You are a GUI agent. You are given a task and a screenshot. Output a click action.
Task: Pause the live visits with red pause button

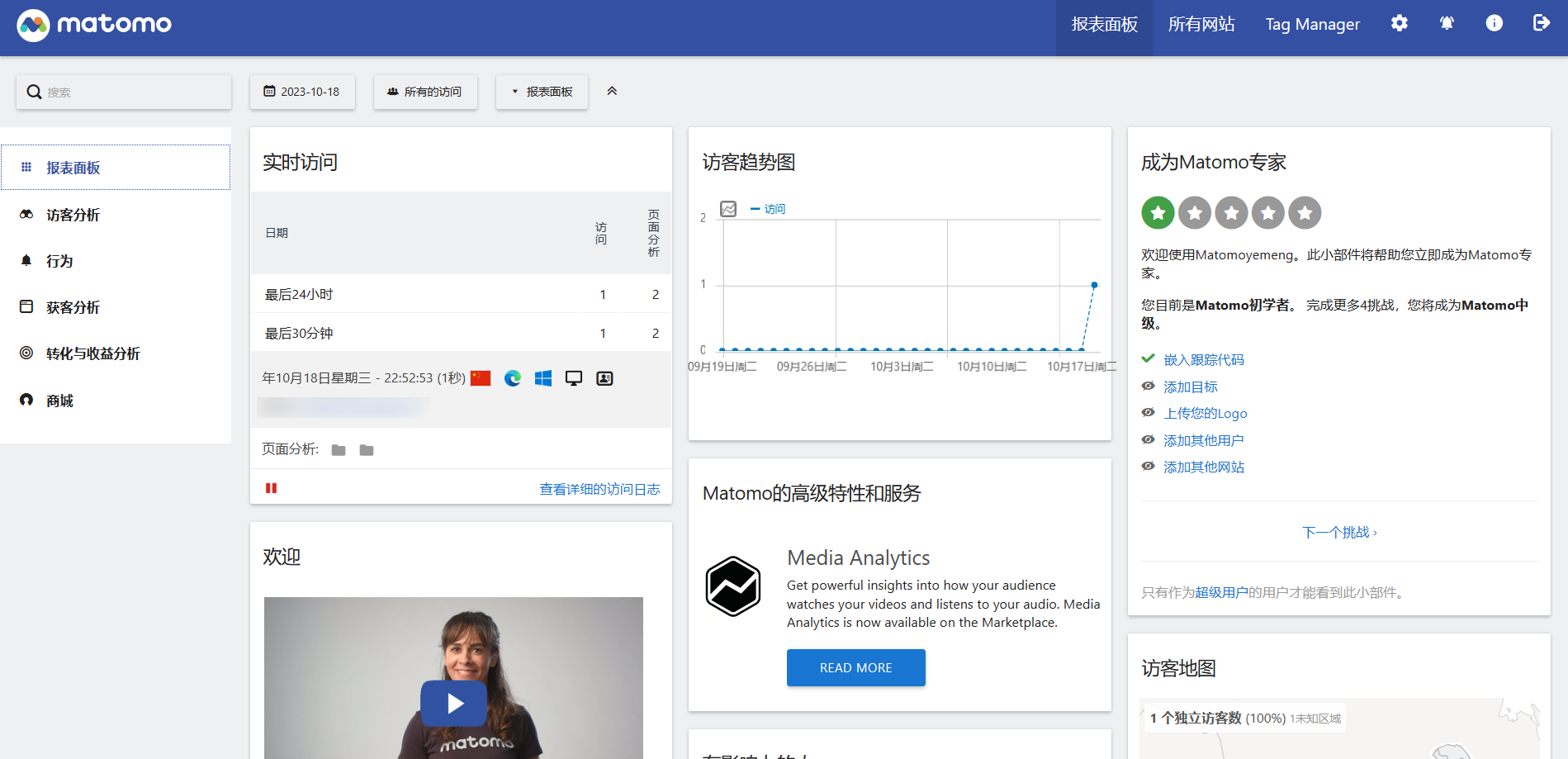[271, 488]
